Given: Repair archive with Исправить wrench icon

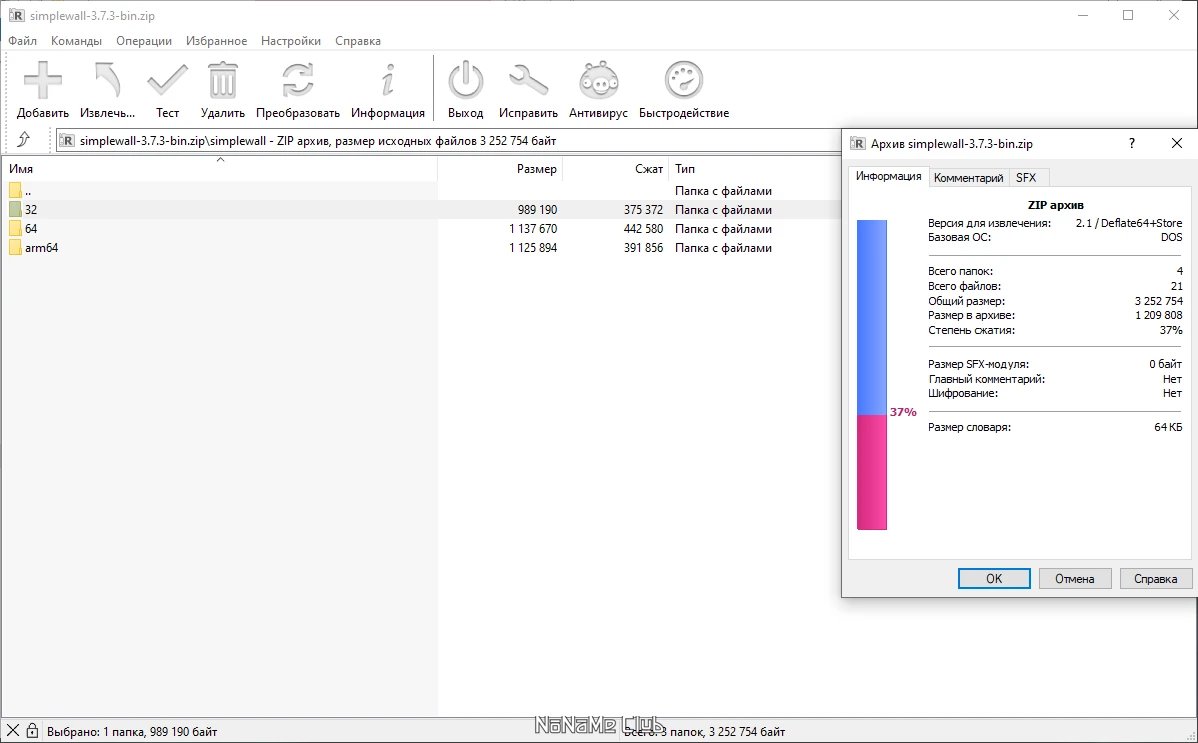Looking at the screenshot, I should [528, 81].
